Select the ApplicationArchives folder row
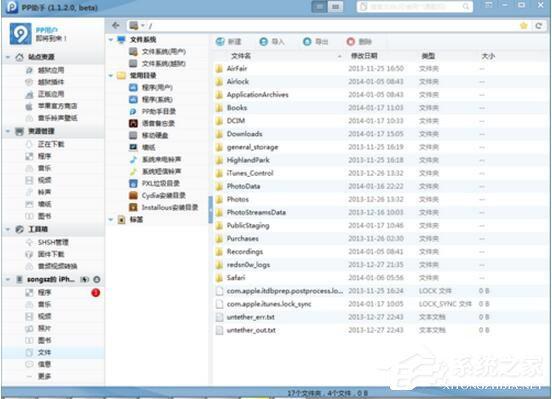 pos(380,94)
